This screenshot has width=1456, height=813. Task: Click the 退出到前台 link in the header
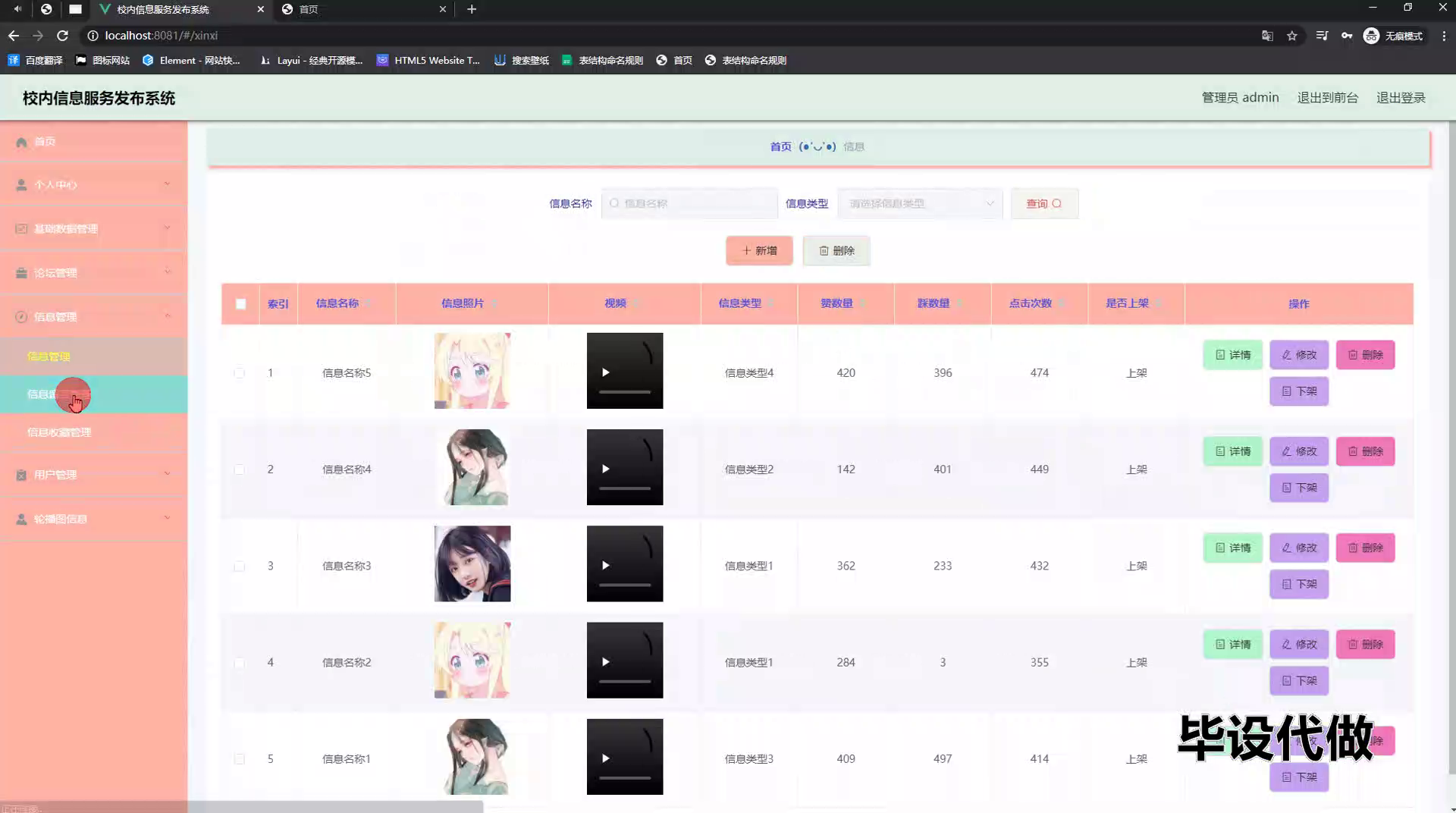1327,98
